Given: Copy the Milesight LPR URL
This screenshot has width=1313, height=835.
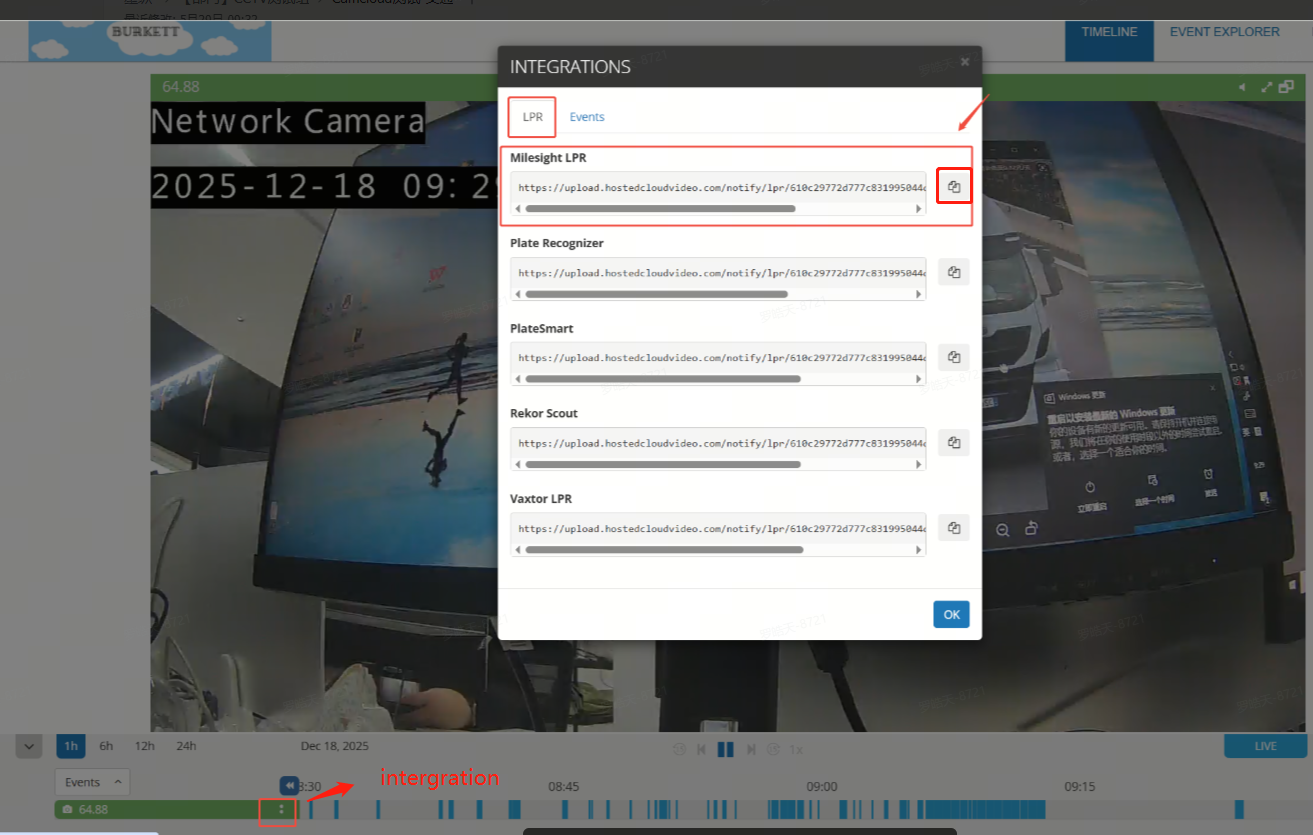Looking at the screenshot, I should [954, 187].
